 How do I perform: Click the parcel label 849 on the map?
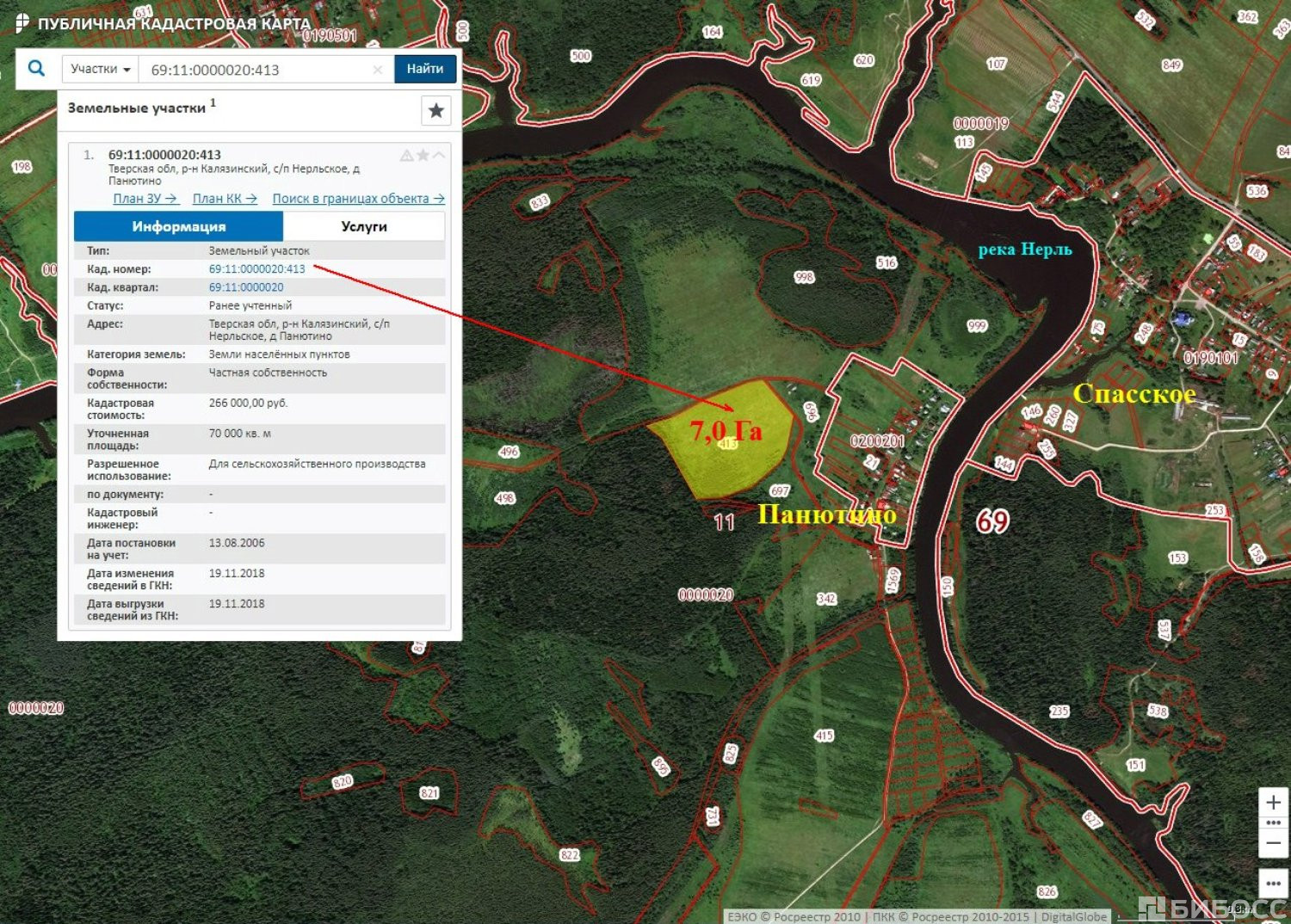(1171, 65)
